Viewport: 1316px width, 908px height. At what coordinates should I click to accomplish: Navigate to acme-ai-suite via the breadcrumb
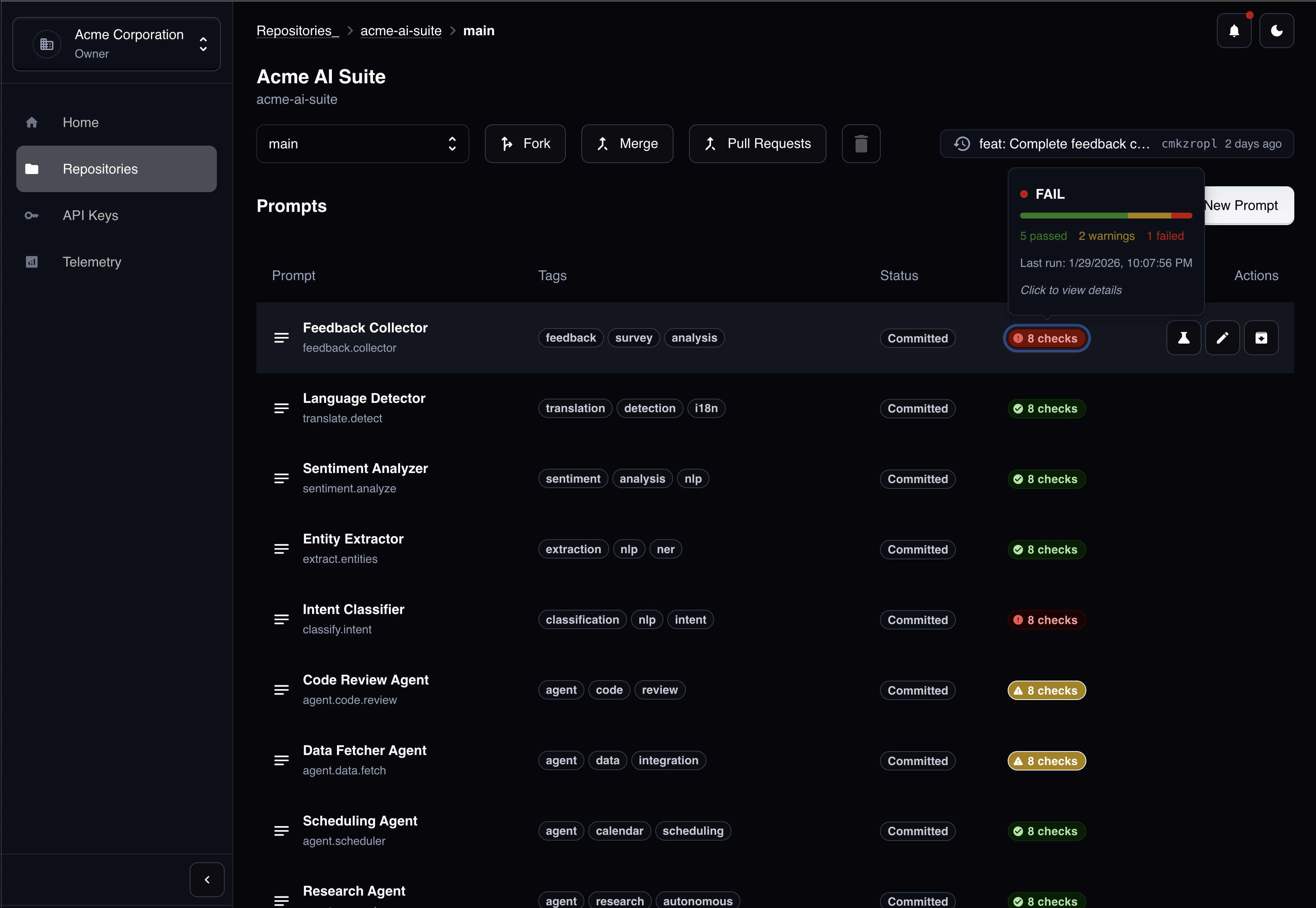[x=400, y=31]
